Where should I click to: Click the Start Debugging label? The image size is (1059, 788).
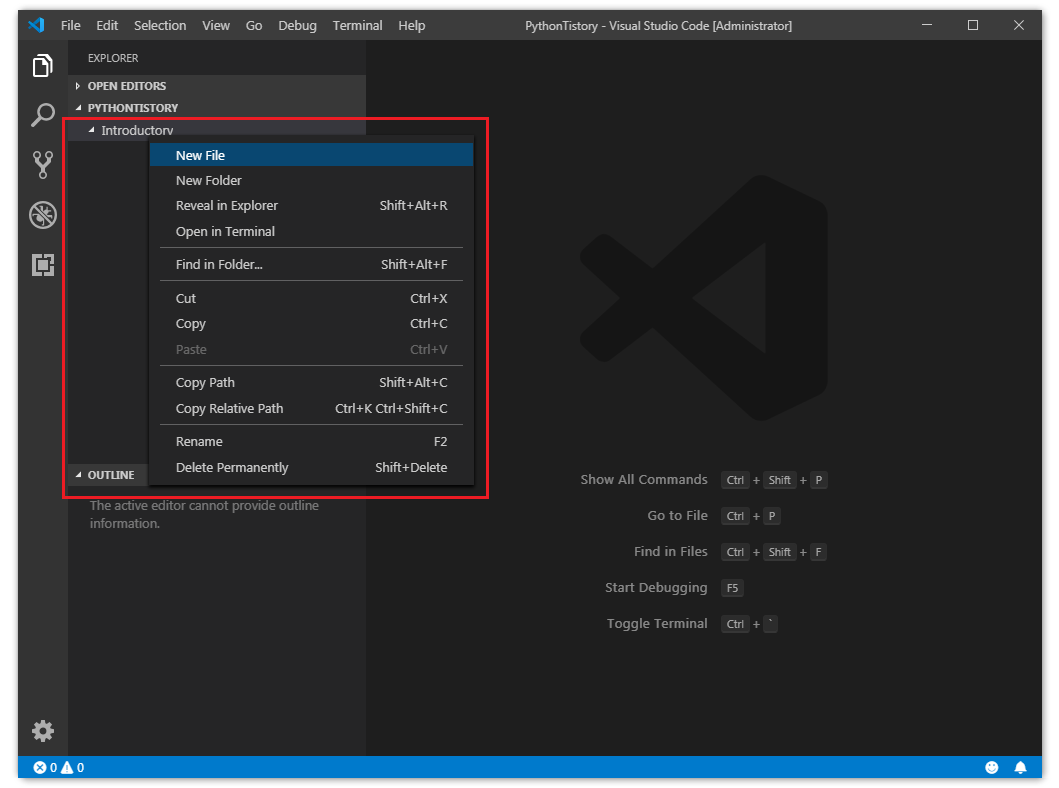(656, 587)
